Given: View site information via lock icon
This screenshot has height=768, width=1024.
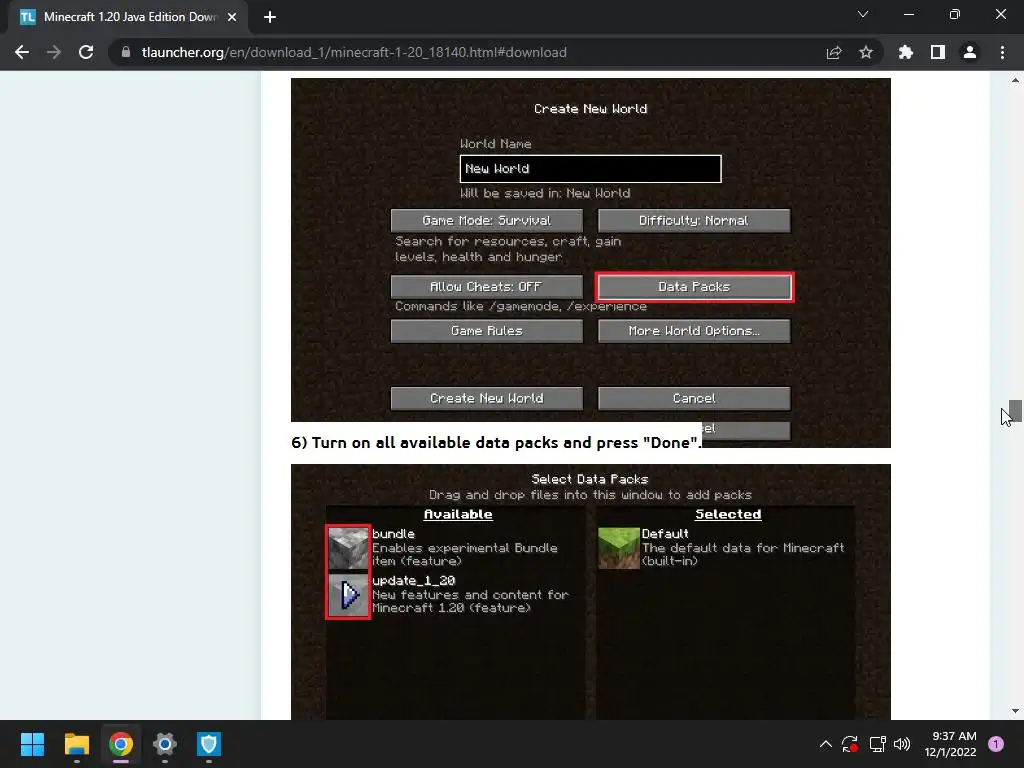Looking at the screenshot, I should click(126, 52).
